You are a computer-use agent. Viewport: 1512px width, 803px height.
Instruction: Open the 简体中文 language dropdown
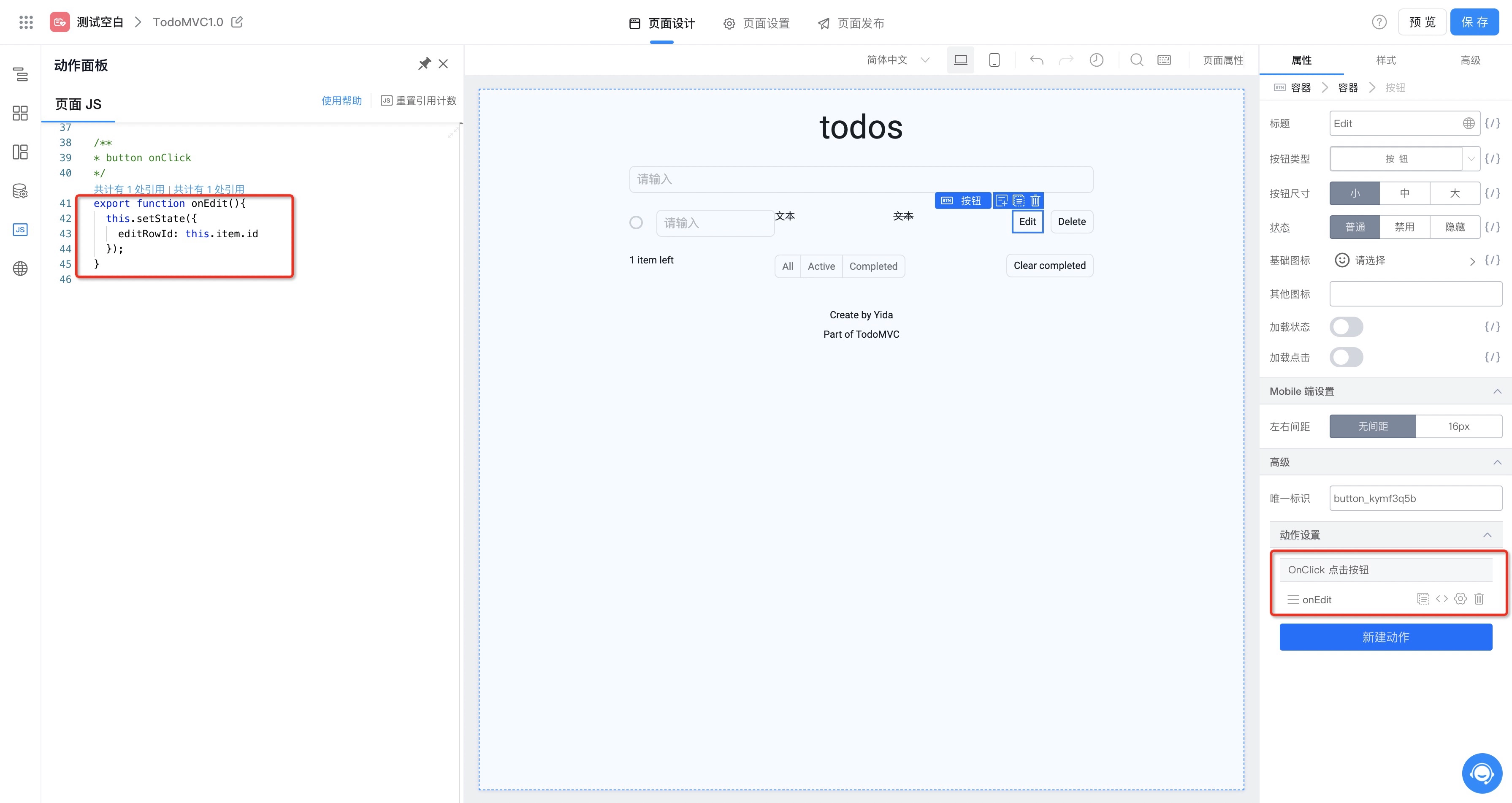point(897,60)
